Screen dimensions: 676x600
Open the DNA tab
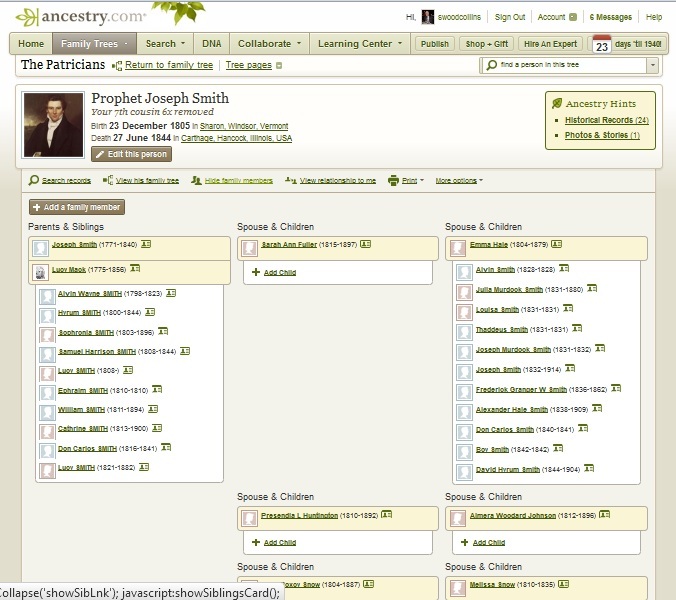click(x=212, y=44)
